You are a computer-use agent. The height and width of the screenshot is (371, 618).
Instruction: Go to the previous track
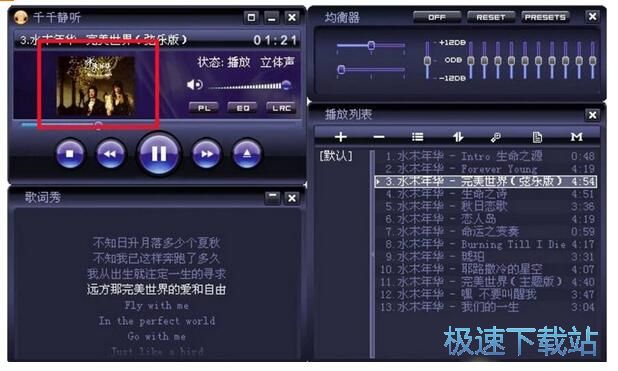(110, 154)
